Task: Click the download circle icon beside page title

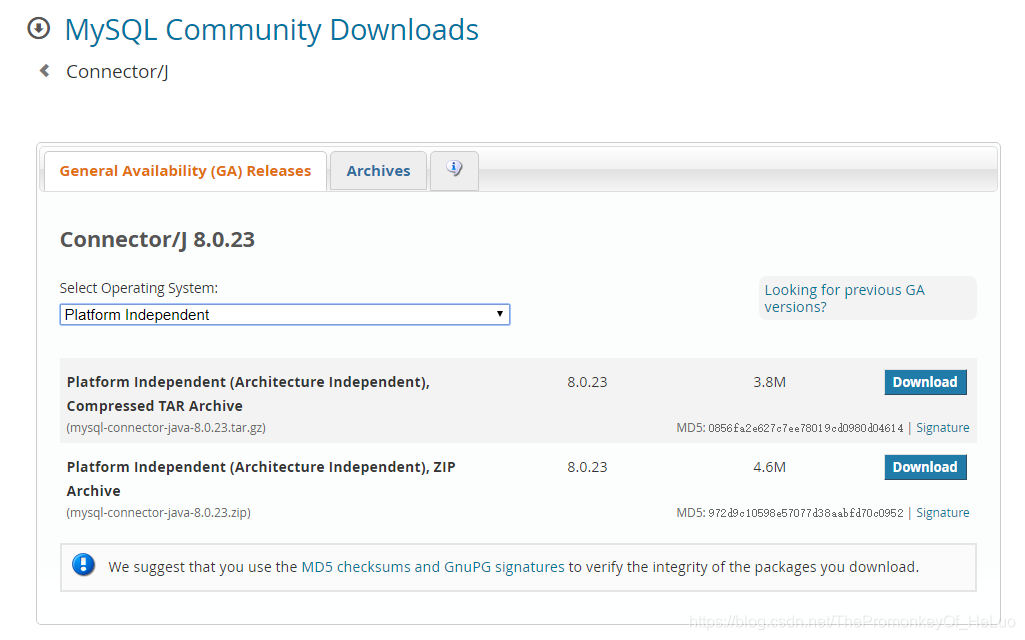Action: tap(39, 29)
